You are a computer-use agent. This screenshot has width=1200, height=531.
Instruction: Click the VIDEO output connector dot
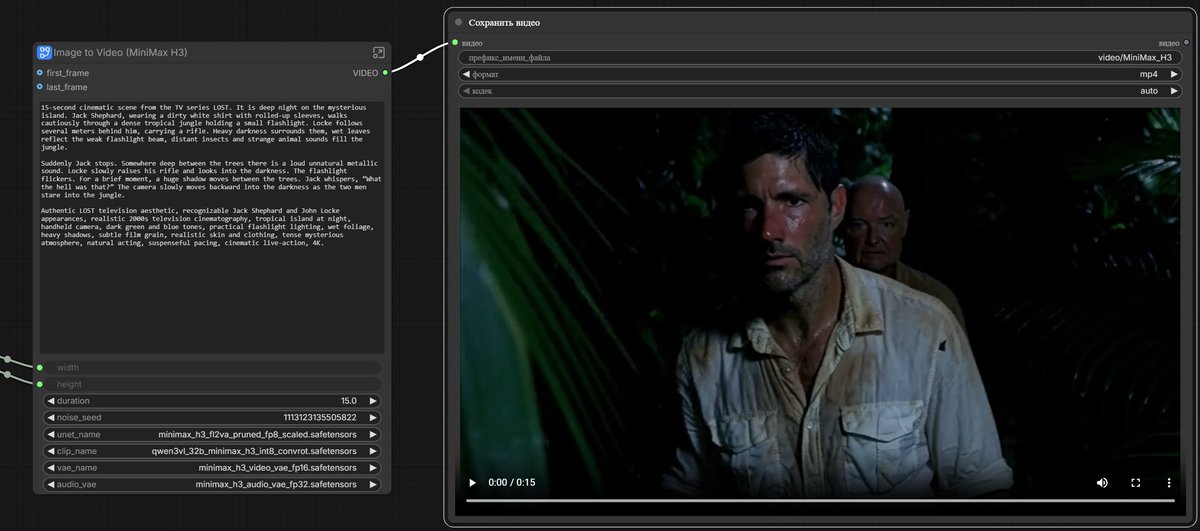385,73
